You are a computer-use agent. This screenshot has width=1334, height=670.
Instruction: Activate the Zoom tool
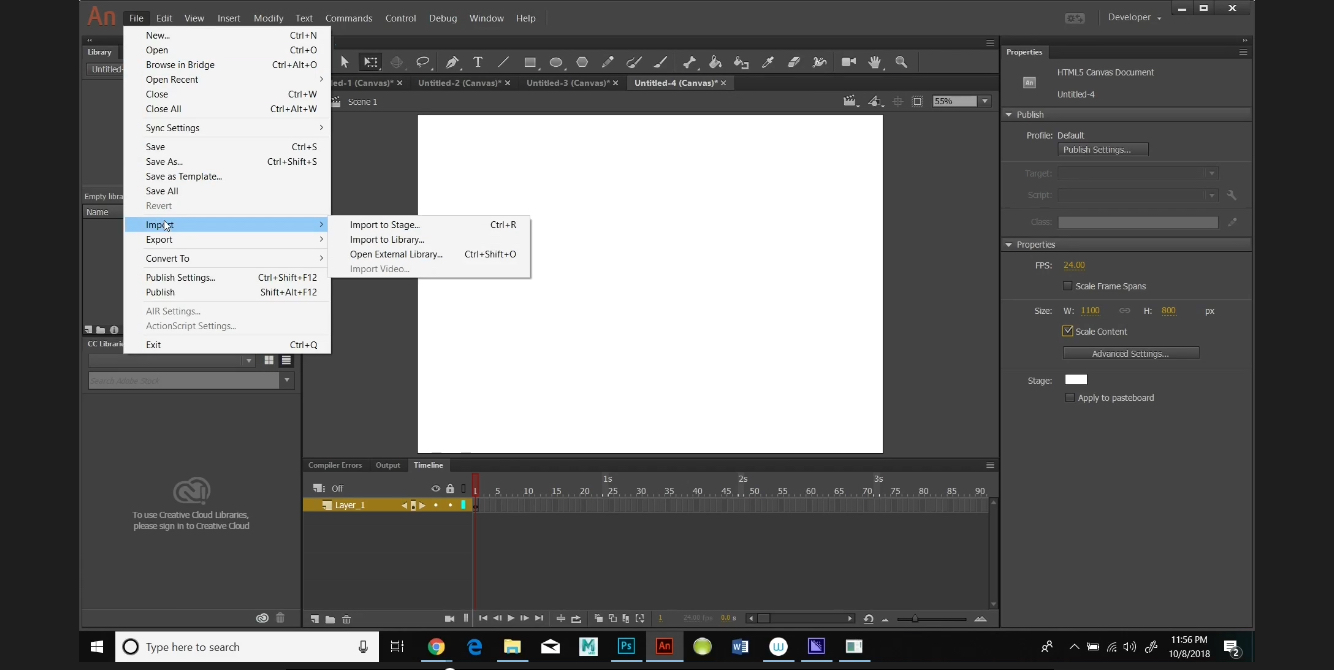[x=901, y=62]
